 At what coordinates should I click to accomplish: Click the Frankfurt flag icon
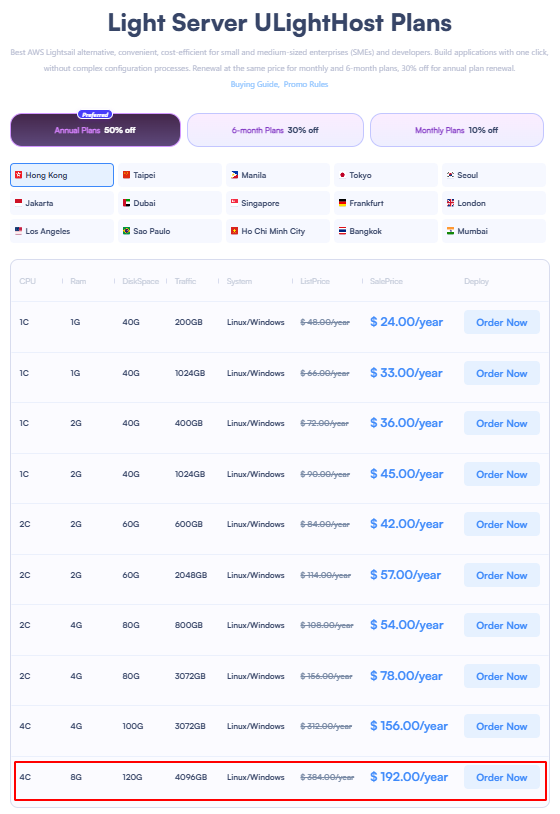(x=343, y=203)
